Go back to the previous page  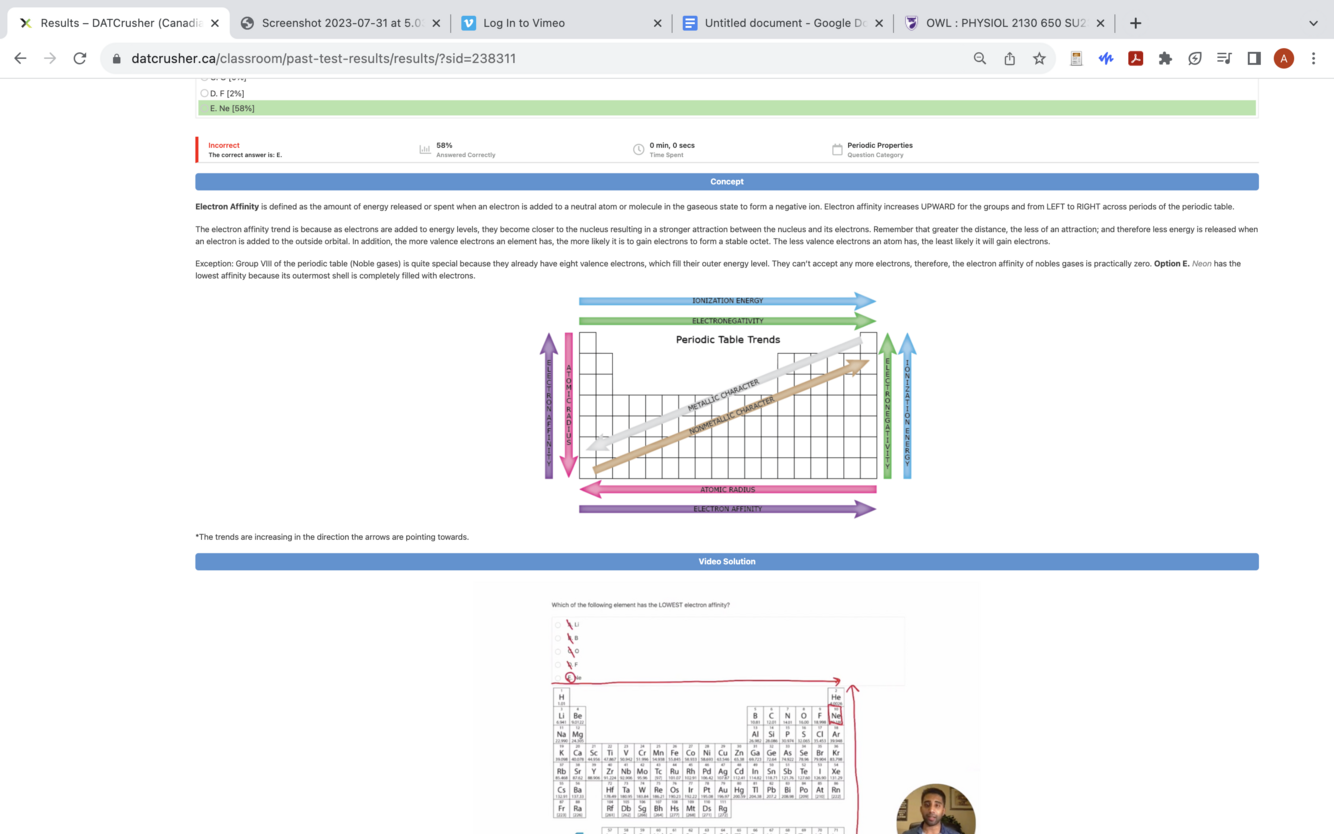[20, 58]
